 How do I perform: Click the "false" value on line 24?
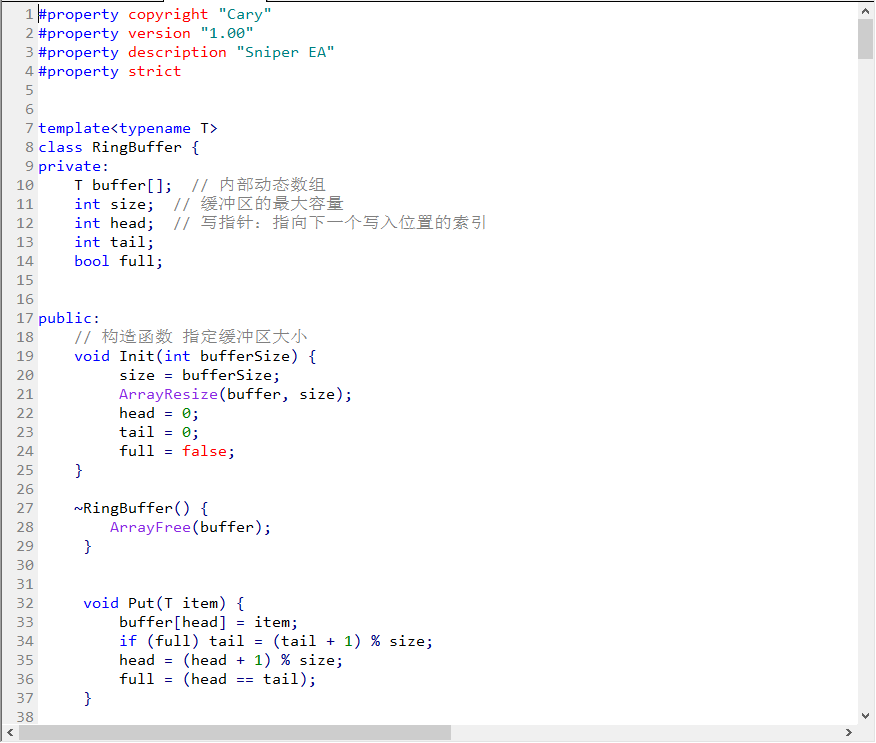(204, 451)
